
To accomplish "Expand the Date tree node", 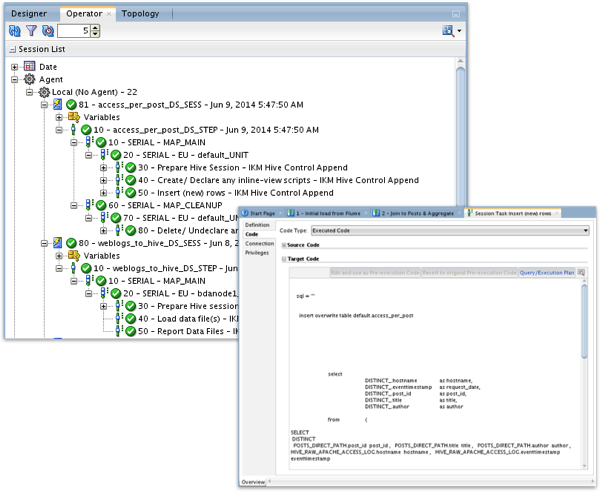I will pos(15,67).
